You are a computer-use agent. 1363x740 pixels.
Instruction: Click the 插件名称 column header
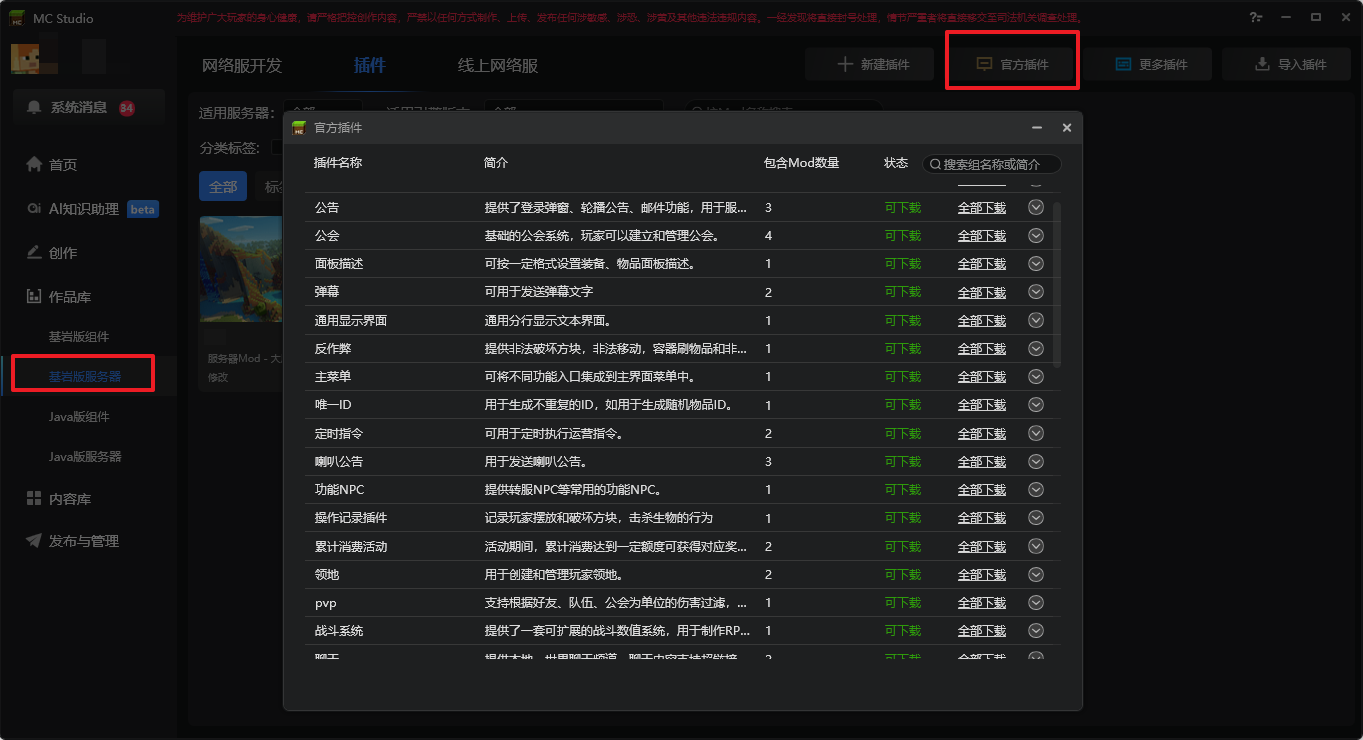point(338,163)
